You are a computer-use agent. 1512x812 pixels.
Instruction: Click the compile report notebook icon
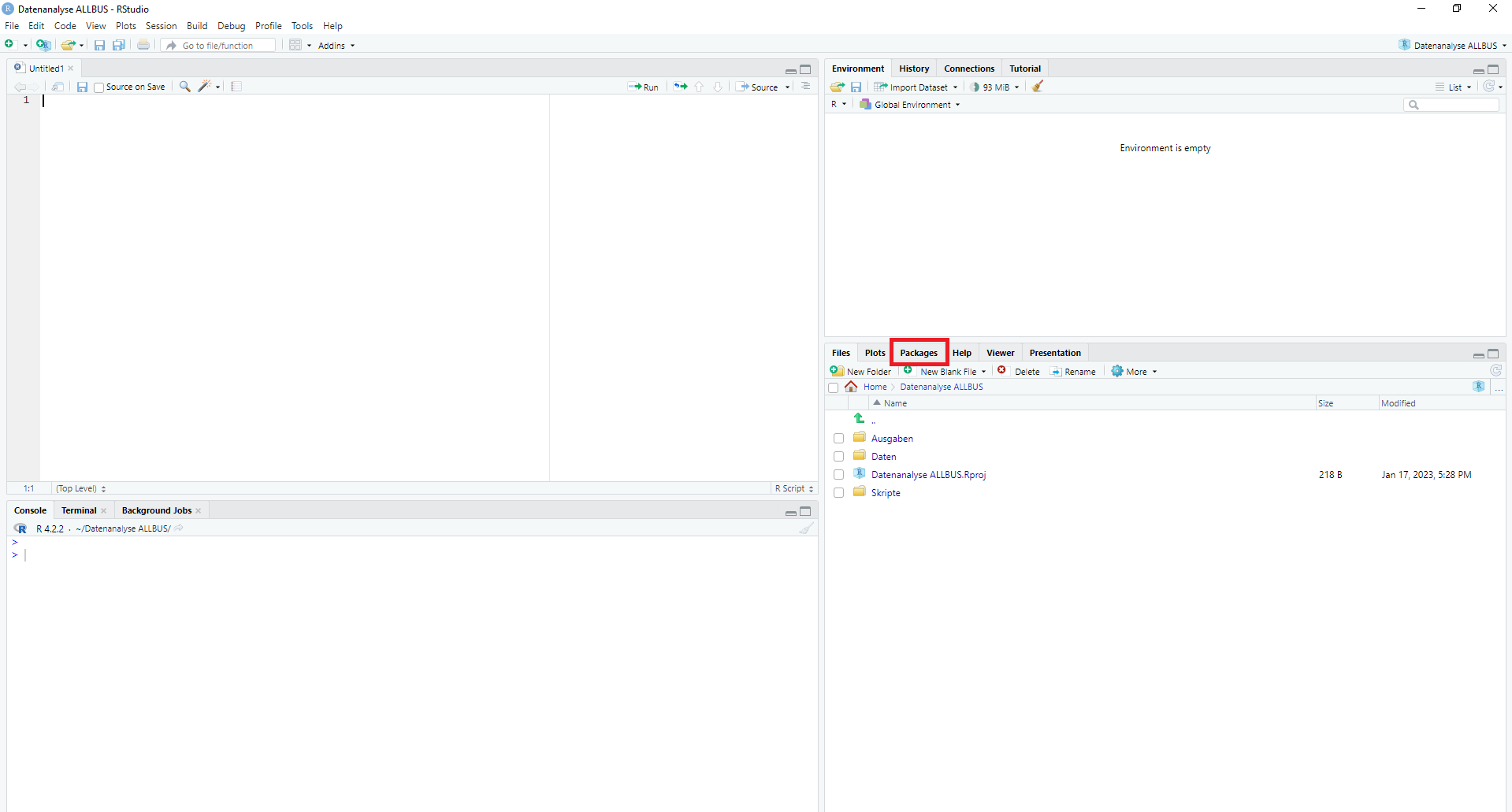(x=236, y=87)
